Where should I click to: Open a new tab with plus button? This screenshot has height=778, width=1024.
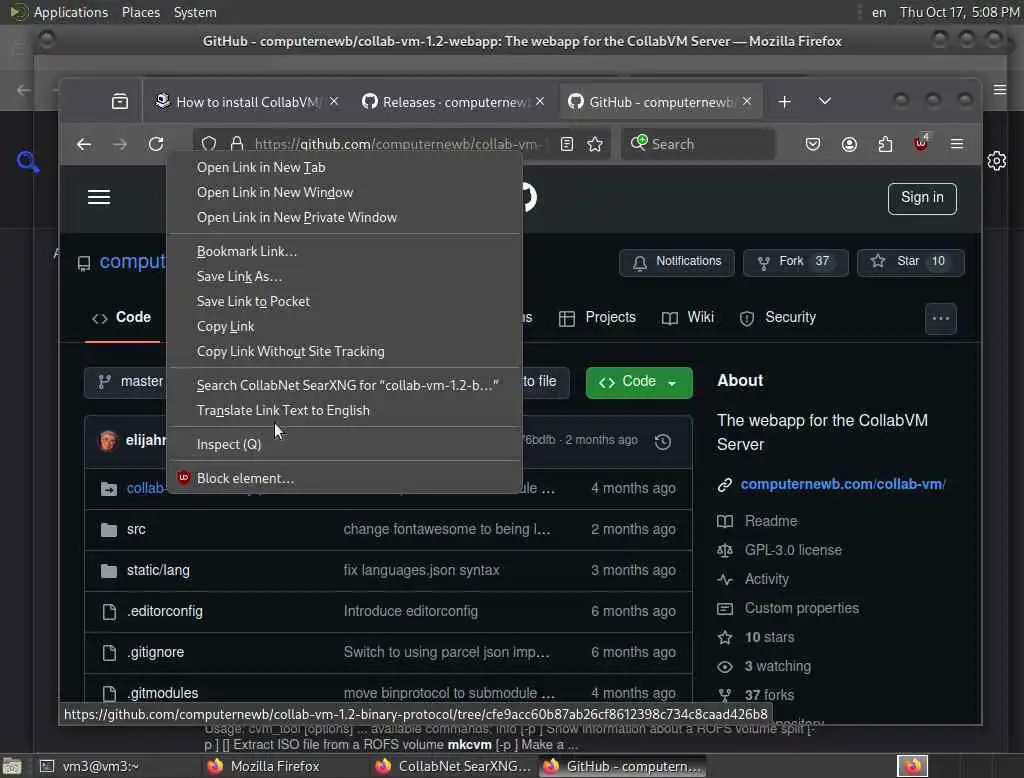[784, 102]
